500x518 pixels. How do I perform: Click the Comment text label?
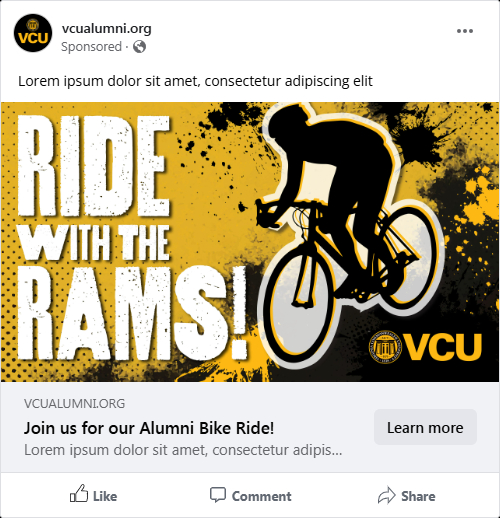(262, 496)
